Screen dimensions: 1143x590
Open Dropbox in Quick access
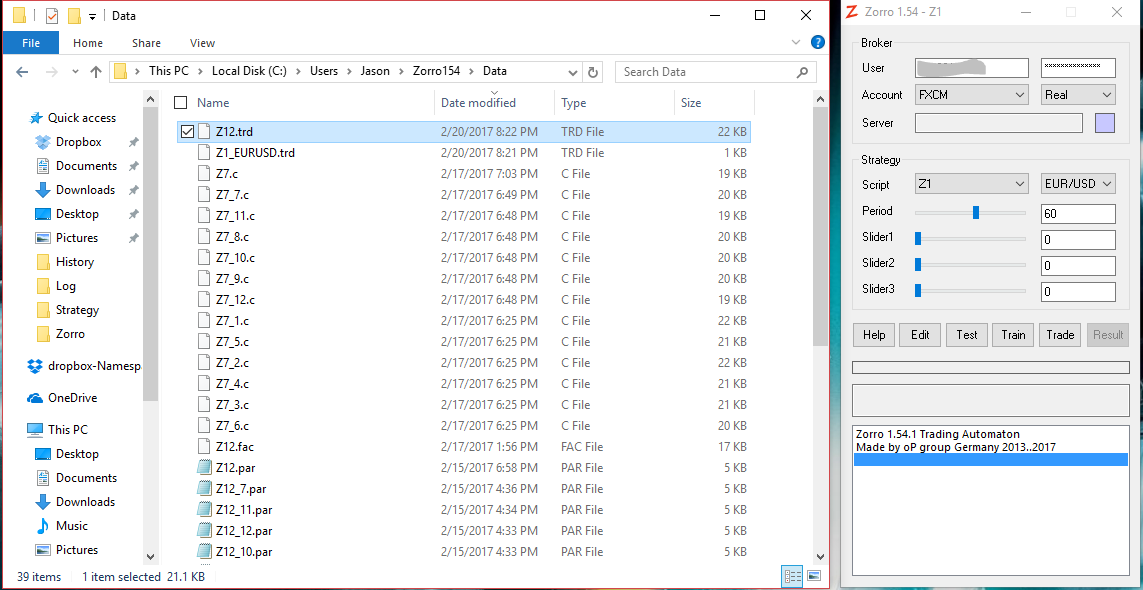[78, 142]
